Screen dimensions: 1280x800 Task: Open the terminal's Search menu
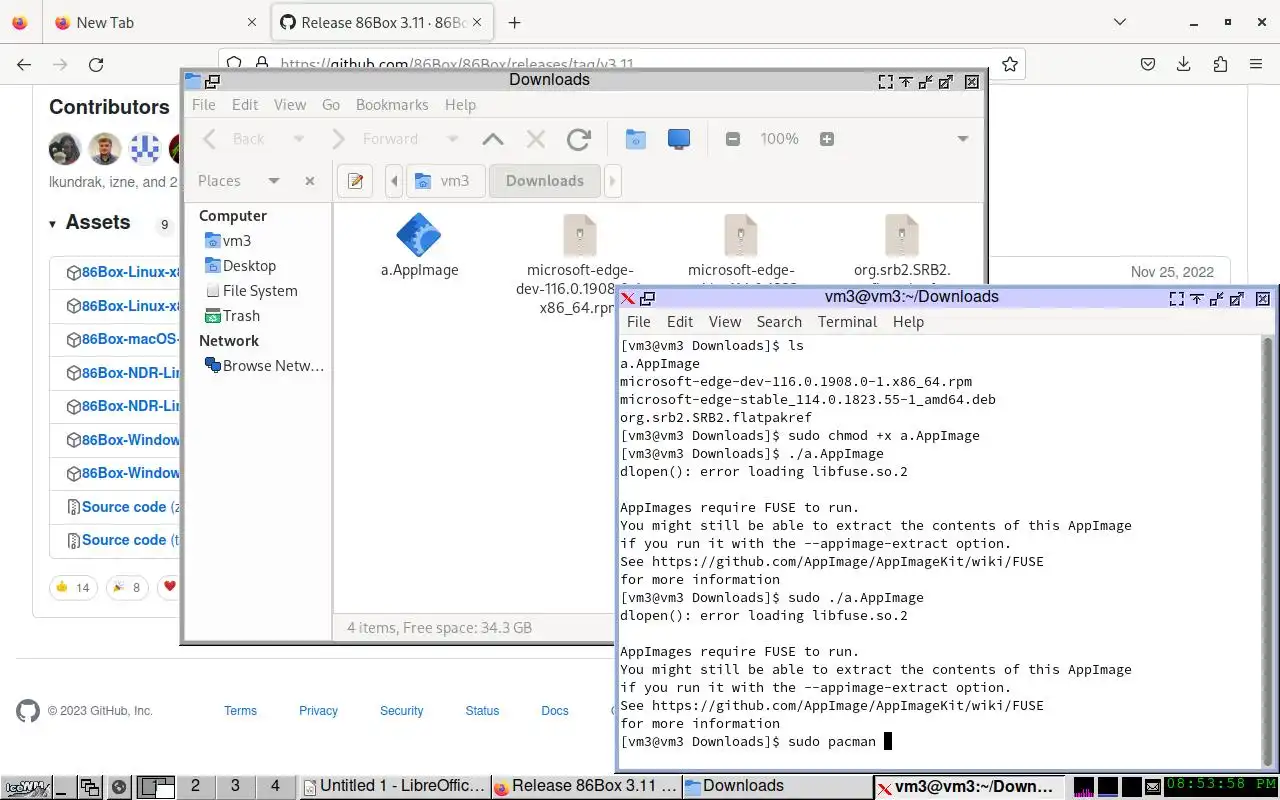pyautogui.click(x=779, y=322)
